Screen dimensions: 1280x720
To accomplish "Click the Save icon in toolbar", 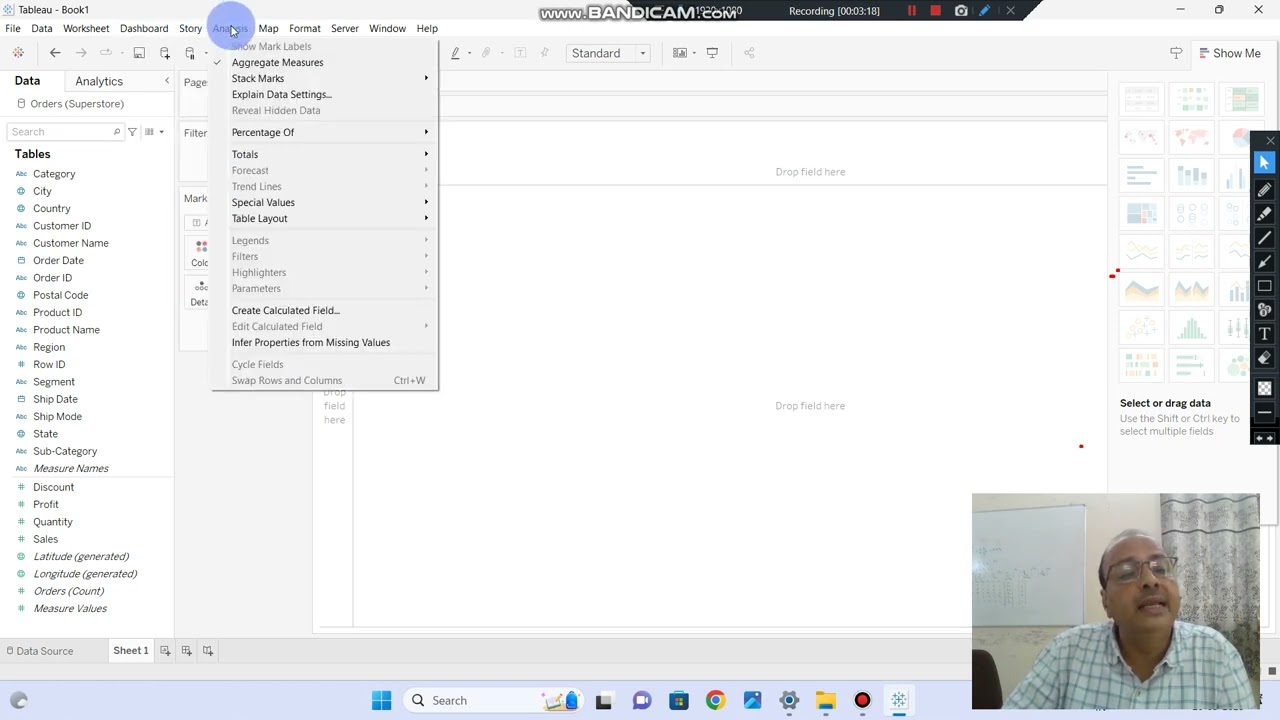I will [139, 53].
